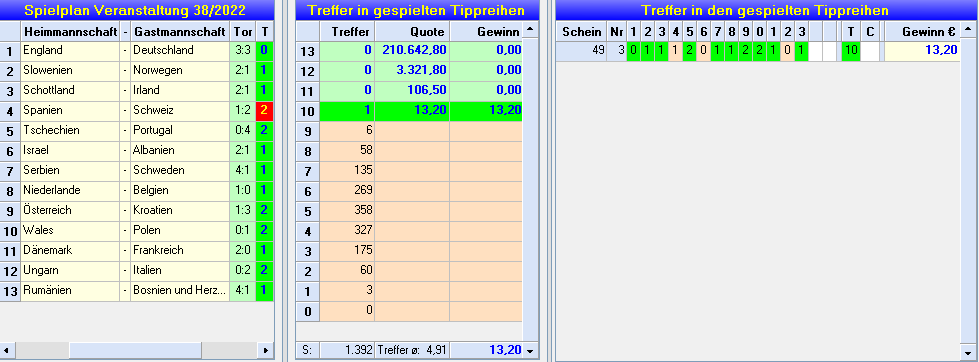Click the 0:4 score for Tschechien - Portugal
This screenshot has width=979, height=362.
(243, 130)
